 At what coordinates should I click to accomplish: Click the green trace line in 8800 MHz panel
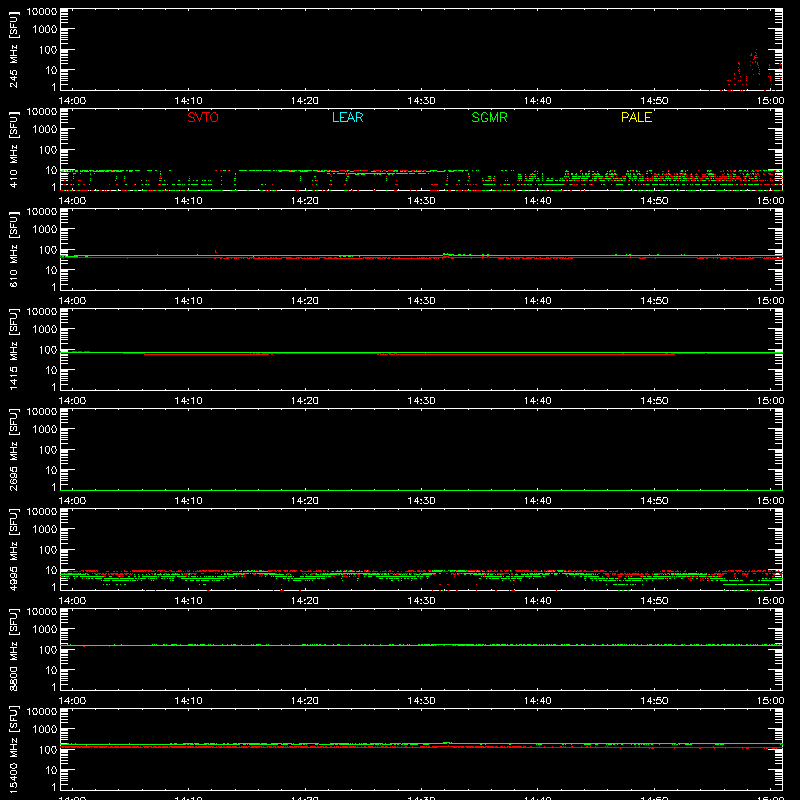tap(421, 645)
